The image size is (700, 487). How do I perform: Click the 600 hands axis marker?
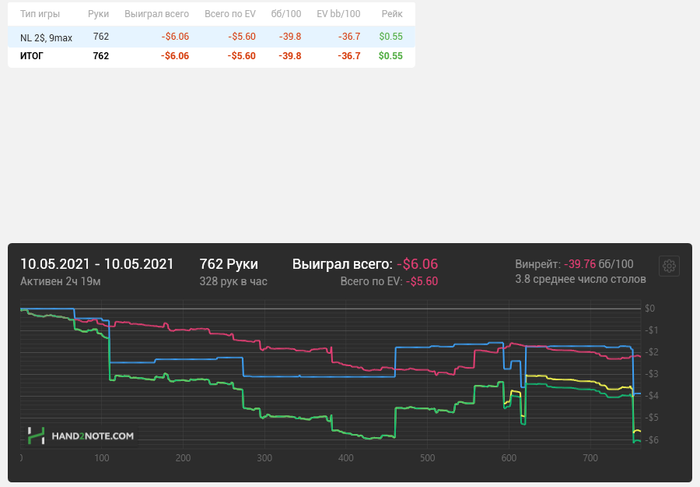click(x=509, y=458)
